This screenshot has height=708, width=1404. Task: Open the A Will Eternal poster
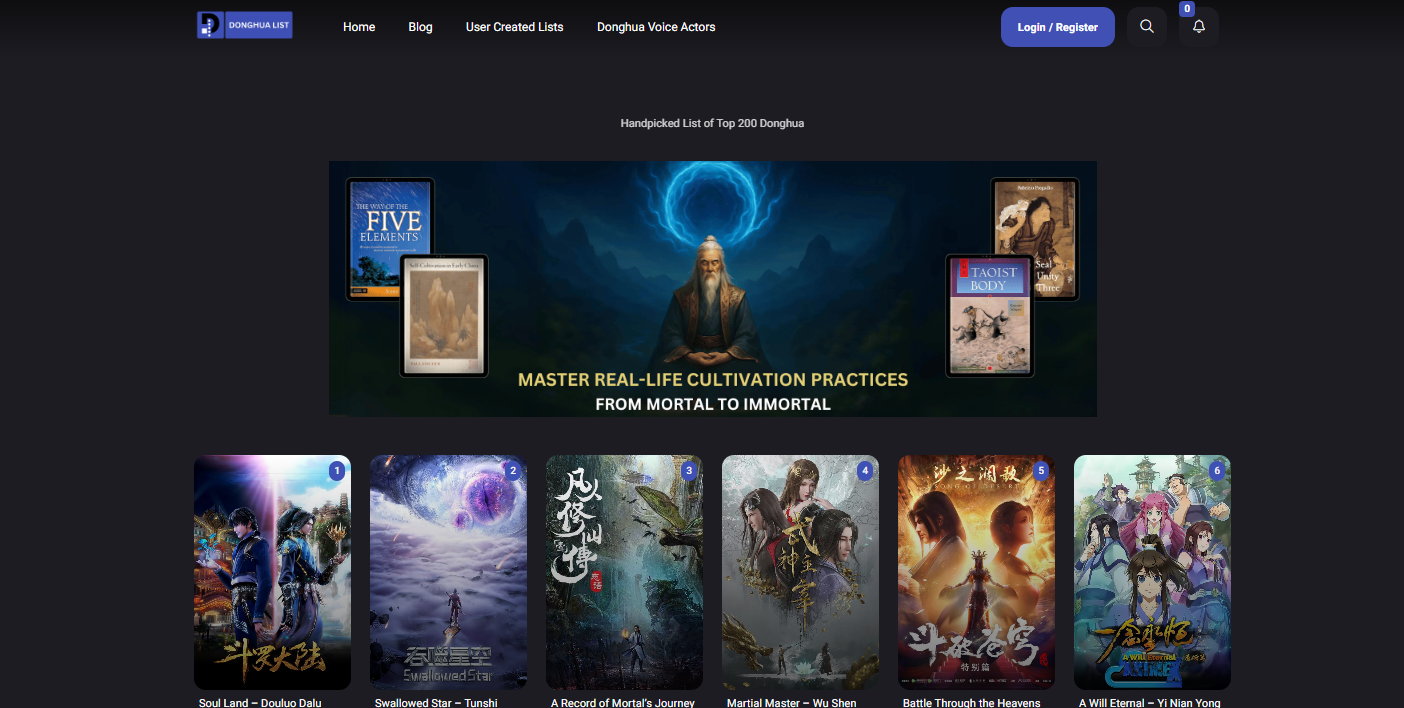pos(1152,572)
